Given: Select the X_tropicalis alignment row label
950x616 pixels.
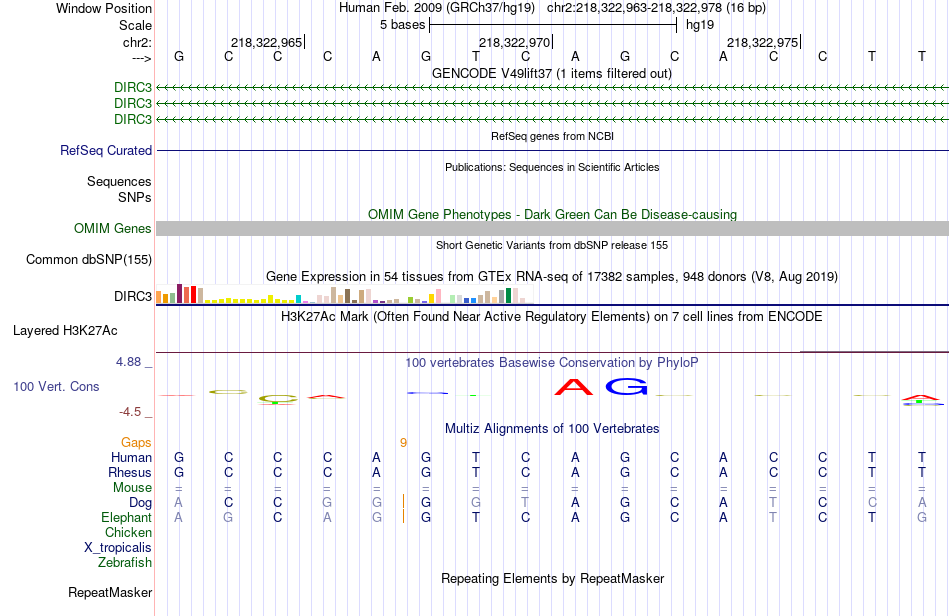Looking at the screenshot, I should coord(118,548).
